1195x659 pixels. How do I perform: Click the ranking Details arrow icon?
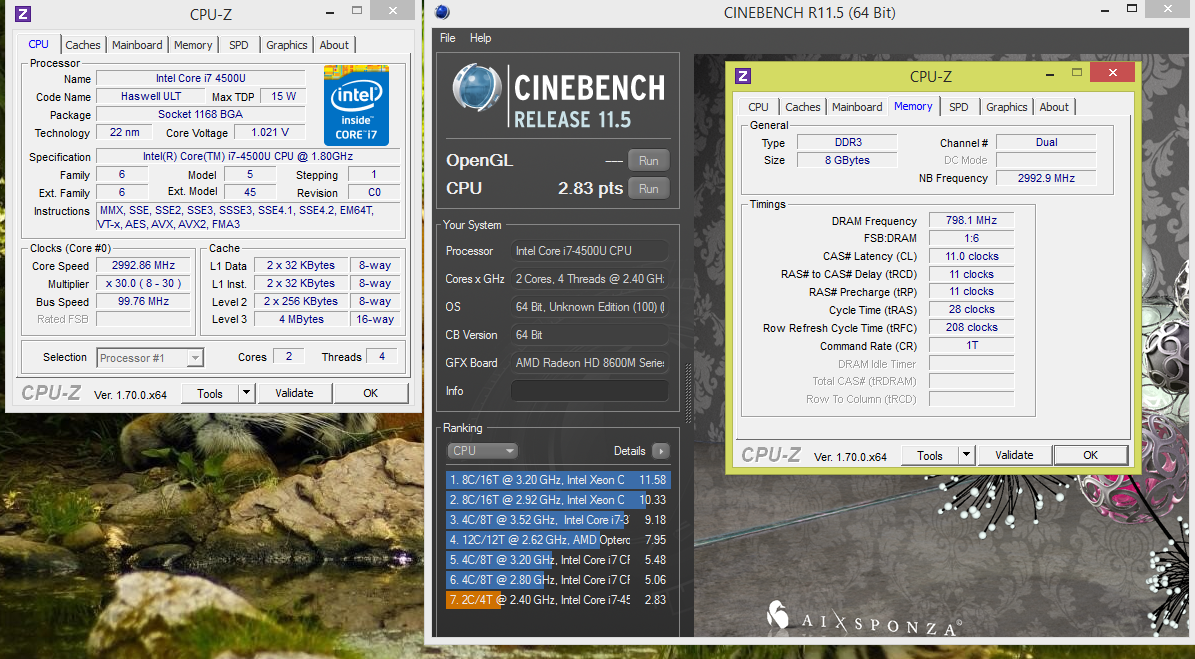pos(661,451)
